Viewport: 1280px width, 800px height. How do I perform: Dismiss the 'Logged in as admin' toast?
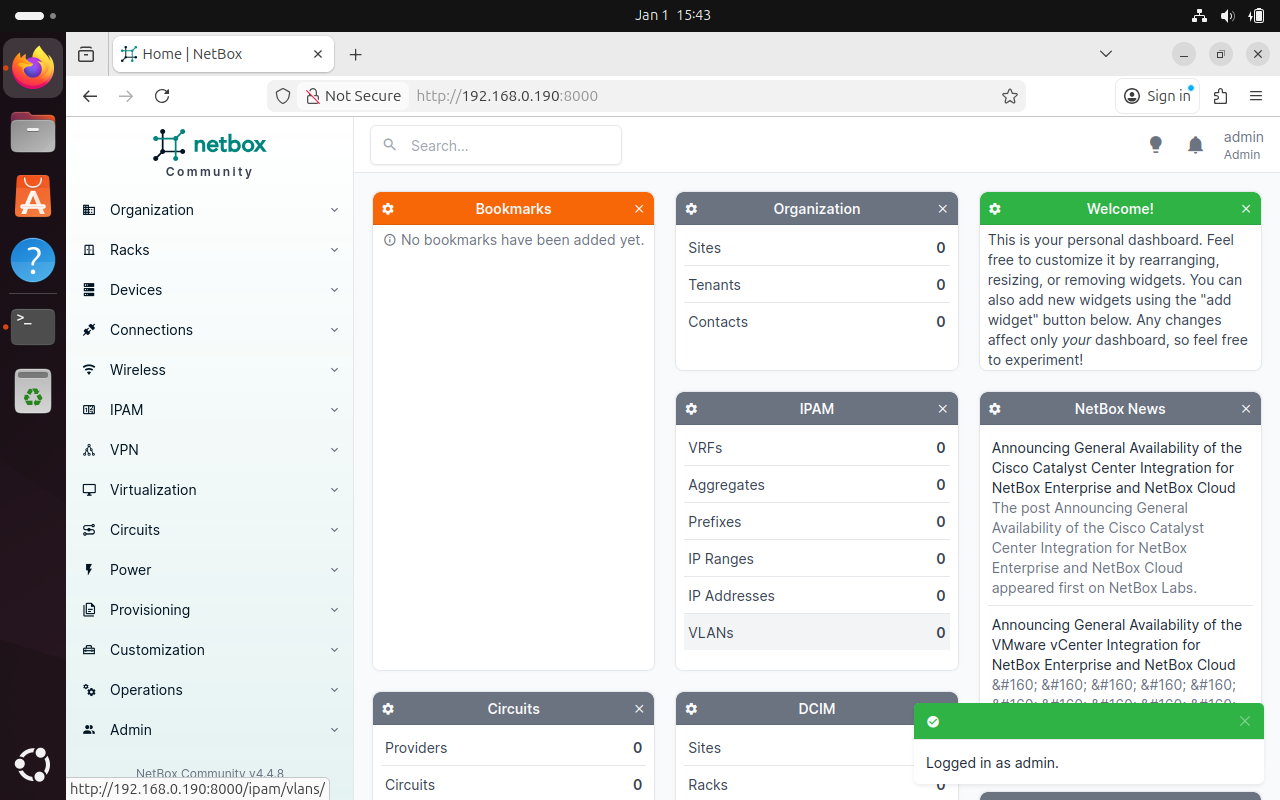1245,721
